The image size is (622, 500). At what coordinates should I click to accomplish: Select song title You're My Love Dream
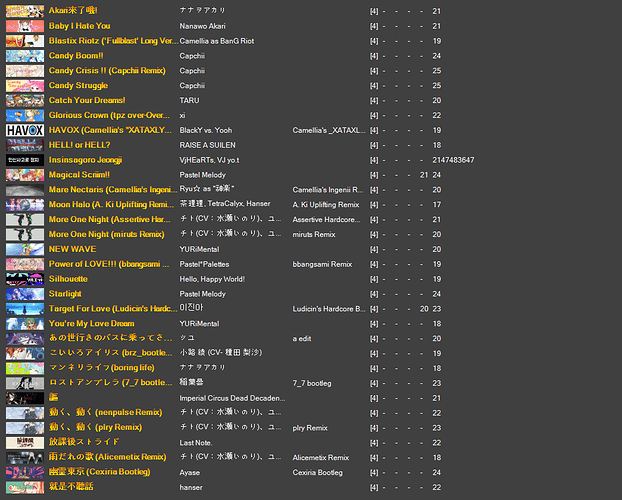91,324
